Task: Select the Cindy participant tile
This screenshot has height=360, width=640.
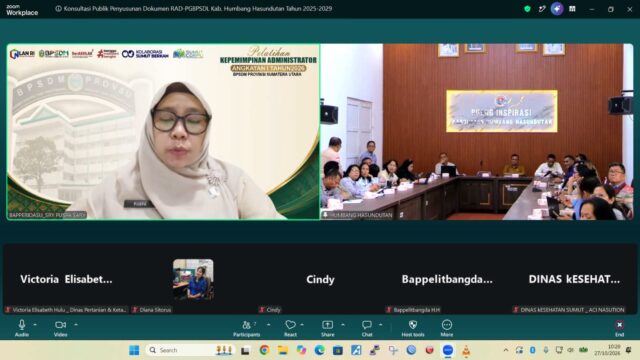Action: click(320, 279)
